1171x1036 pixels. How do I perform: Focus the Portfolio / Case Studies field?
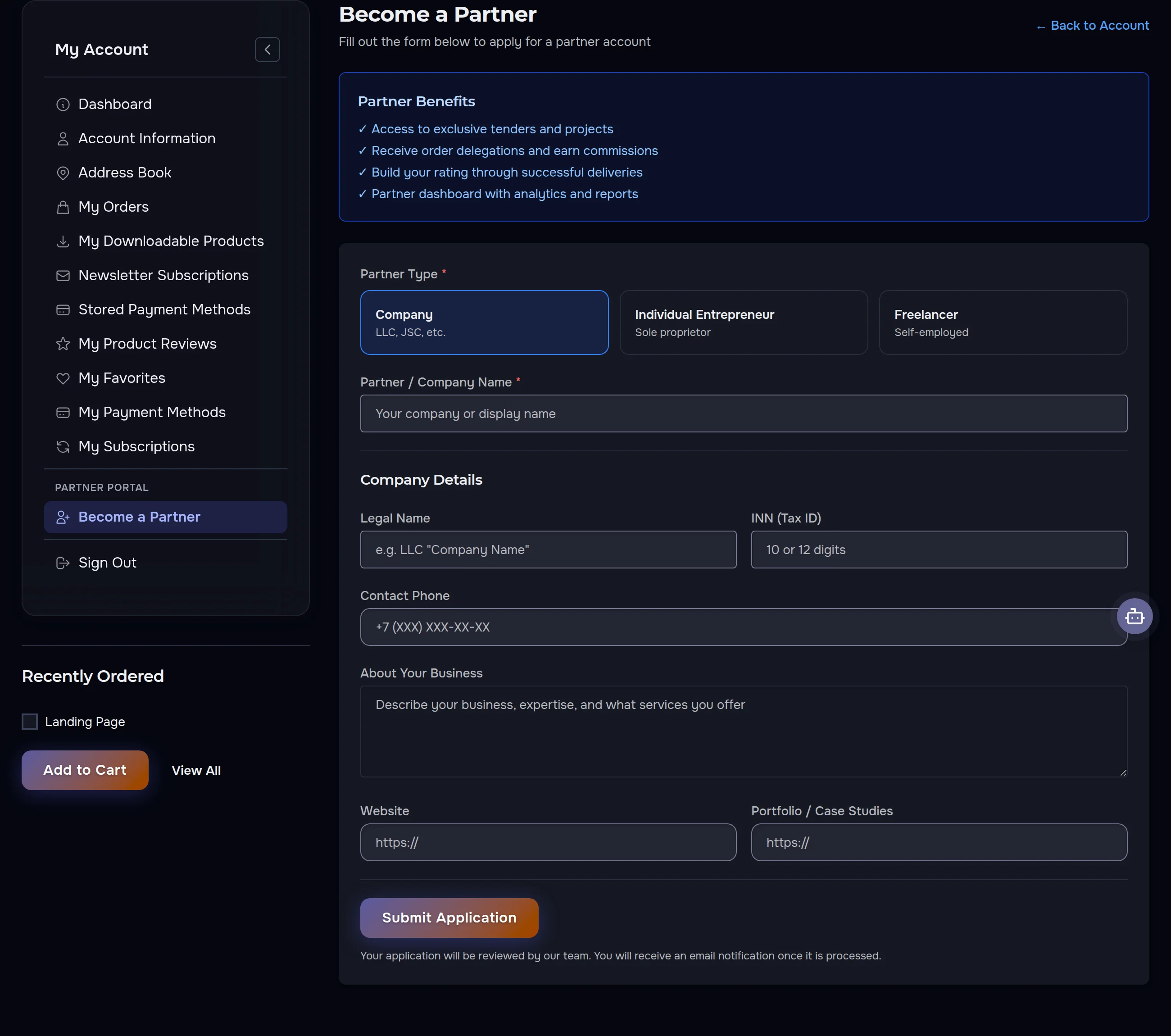(x=939, y=842)
